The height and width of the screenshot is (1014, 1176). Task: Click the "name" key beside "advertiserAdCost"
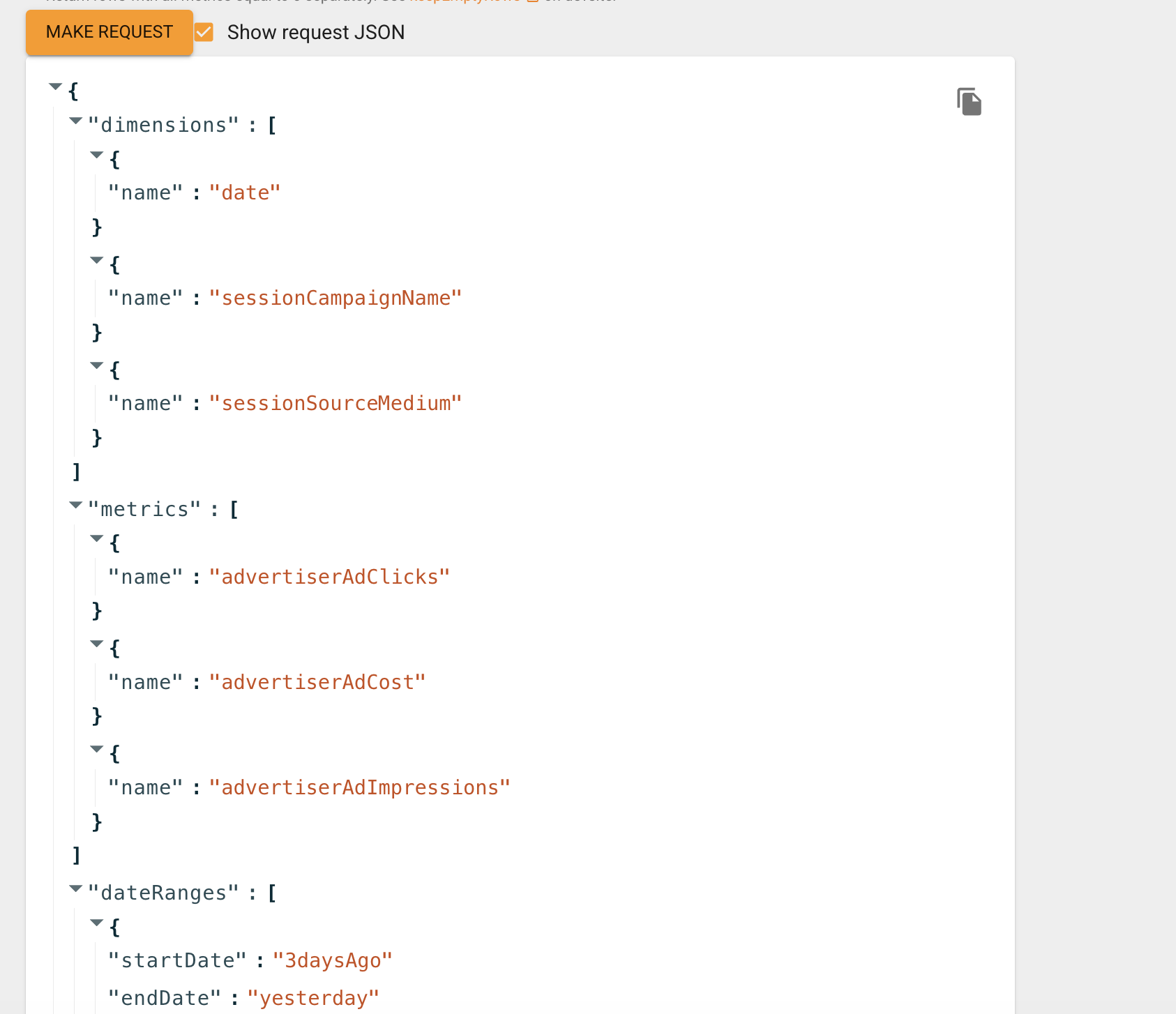pyautogui.click(x=146, y=682)
